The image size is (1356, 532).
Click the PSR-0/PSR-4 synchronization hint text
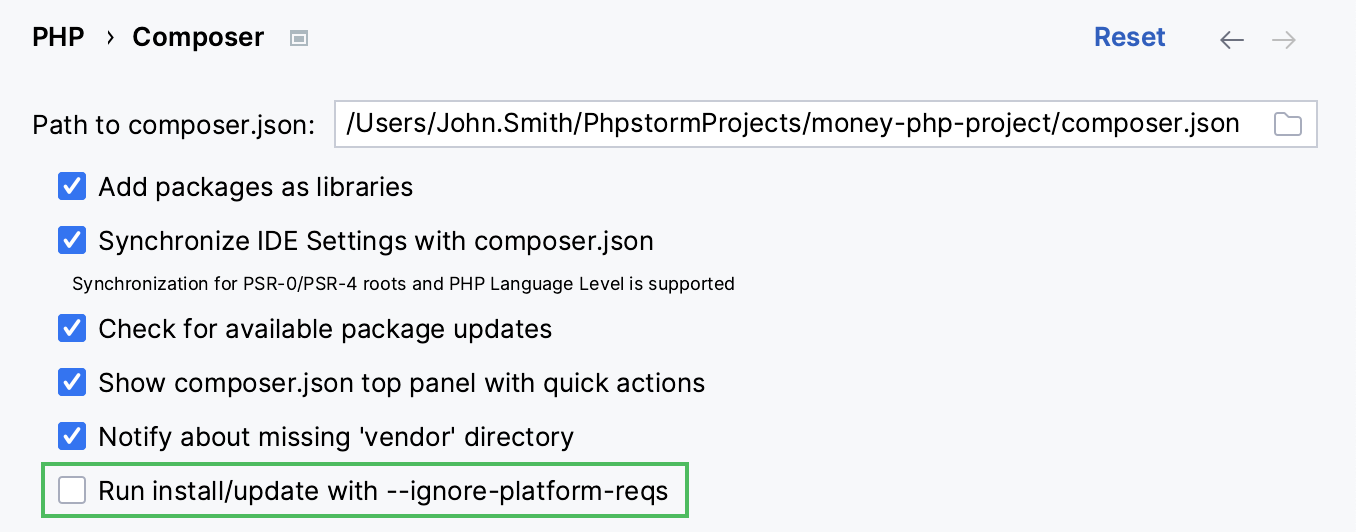click(403, 284)
